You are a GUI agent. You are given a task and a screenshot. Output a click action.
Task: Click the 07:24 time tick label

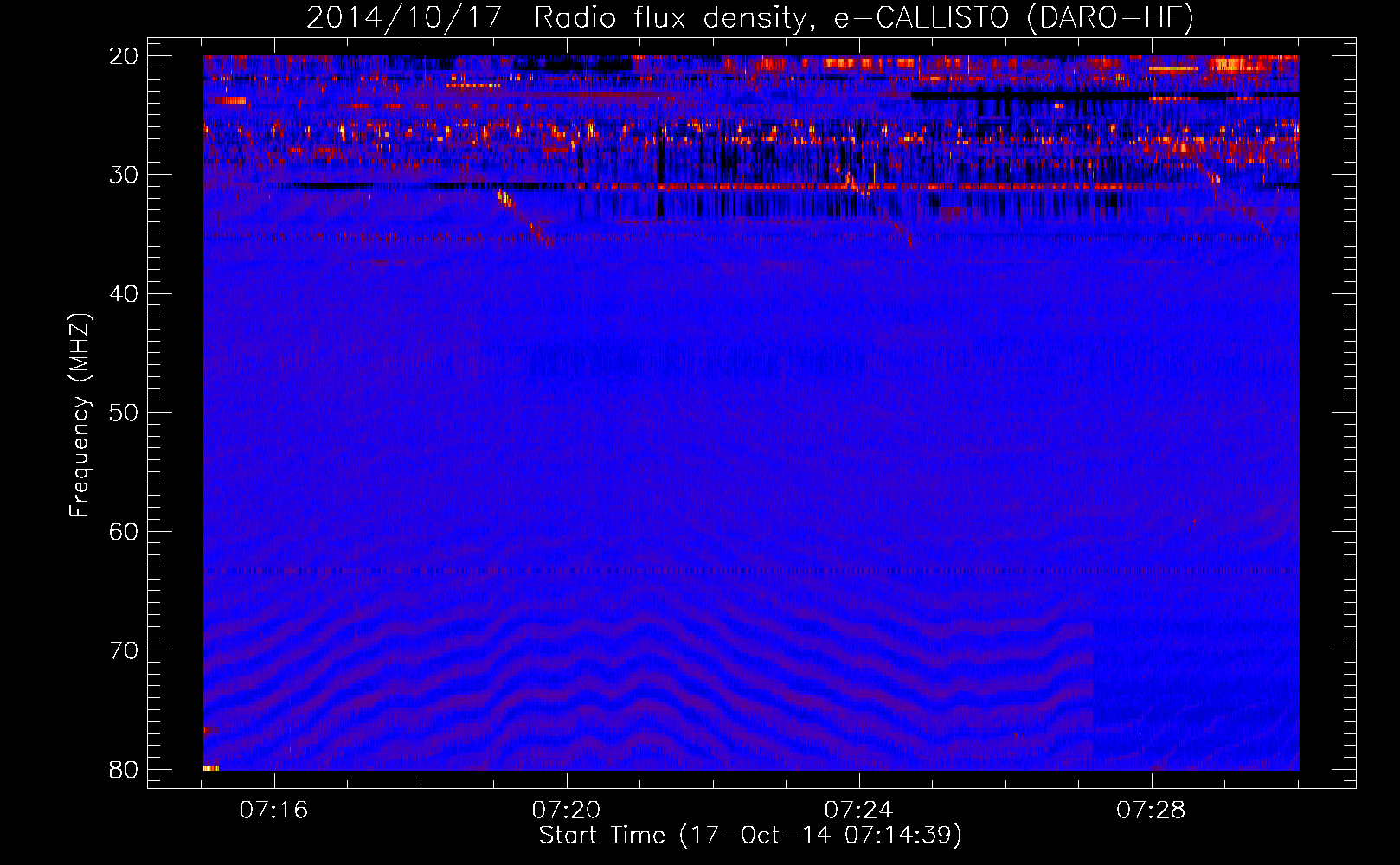(858, 811)
